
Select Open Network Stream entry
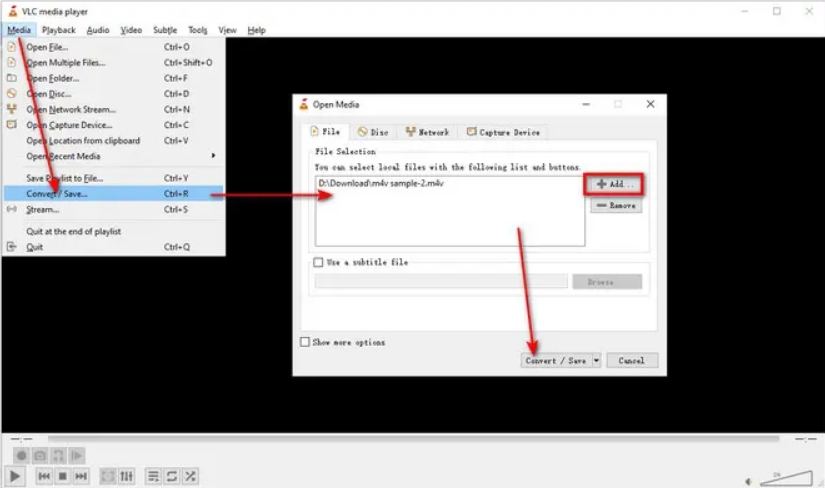click(x=114, y=109)
